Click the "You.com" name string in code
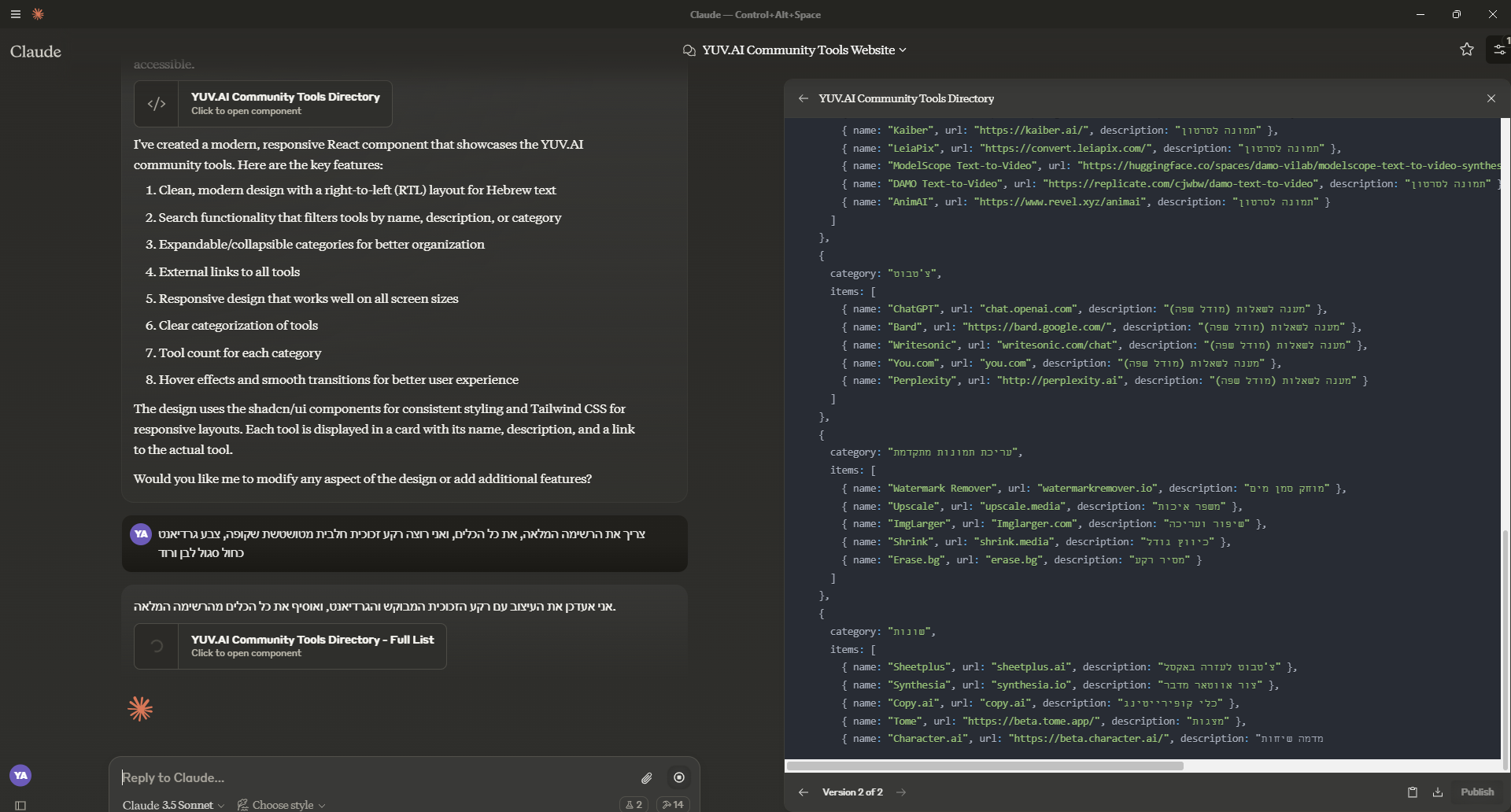The width and height of the screenshot is (1511, 812). (915, 364)
